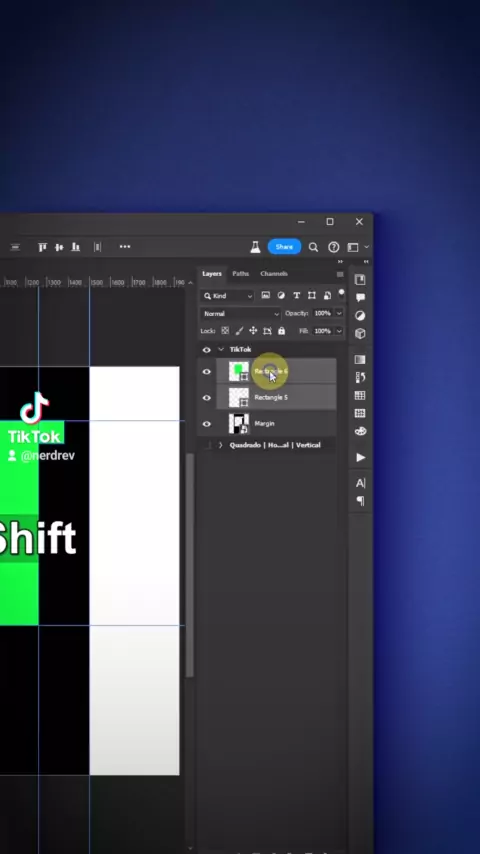Switch to the Channels tab

click(274, 273)
